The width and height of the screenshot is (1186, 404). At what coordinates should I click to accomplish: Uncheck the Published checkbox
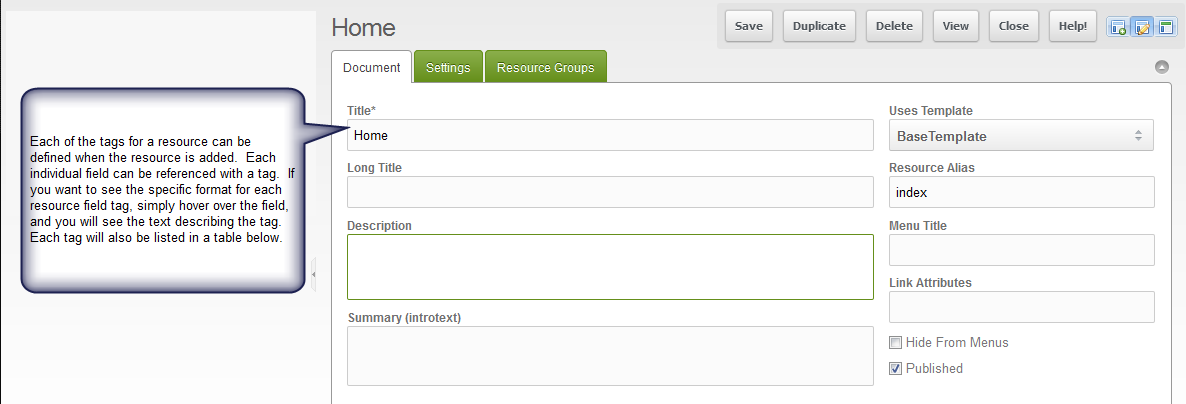pyautogui.click(x=896, y=368)
